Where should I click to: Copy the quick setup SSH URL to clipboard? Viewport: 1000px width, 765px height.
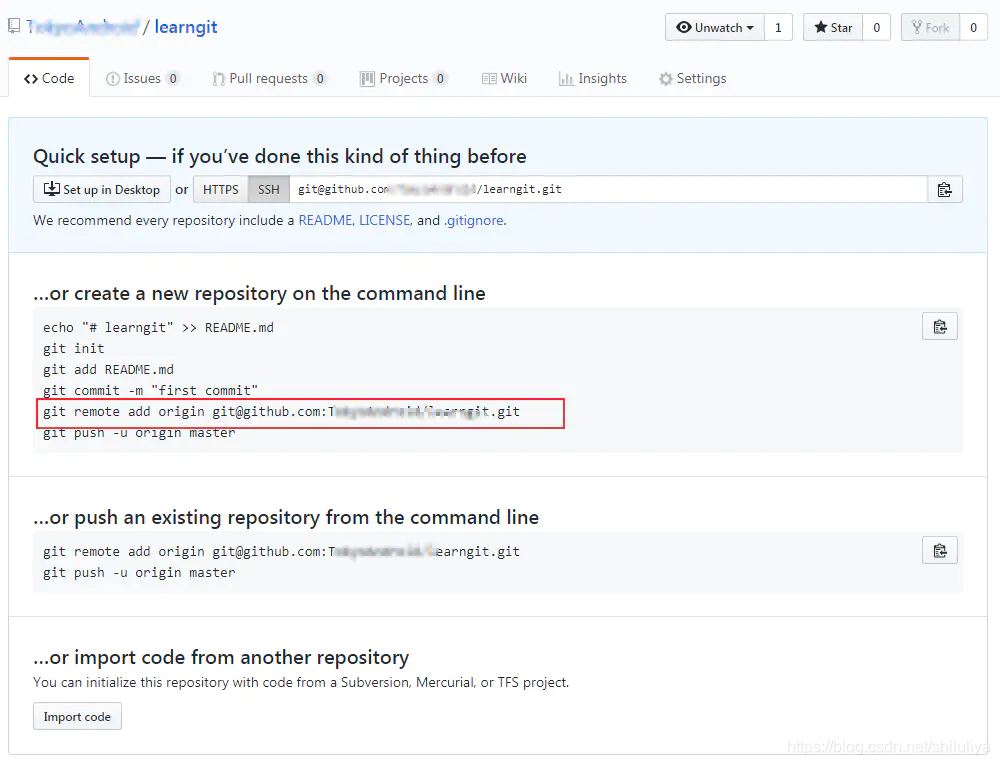(x=945, y=189)
